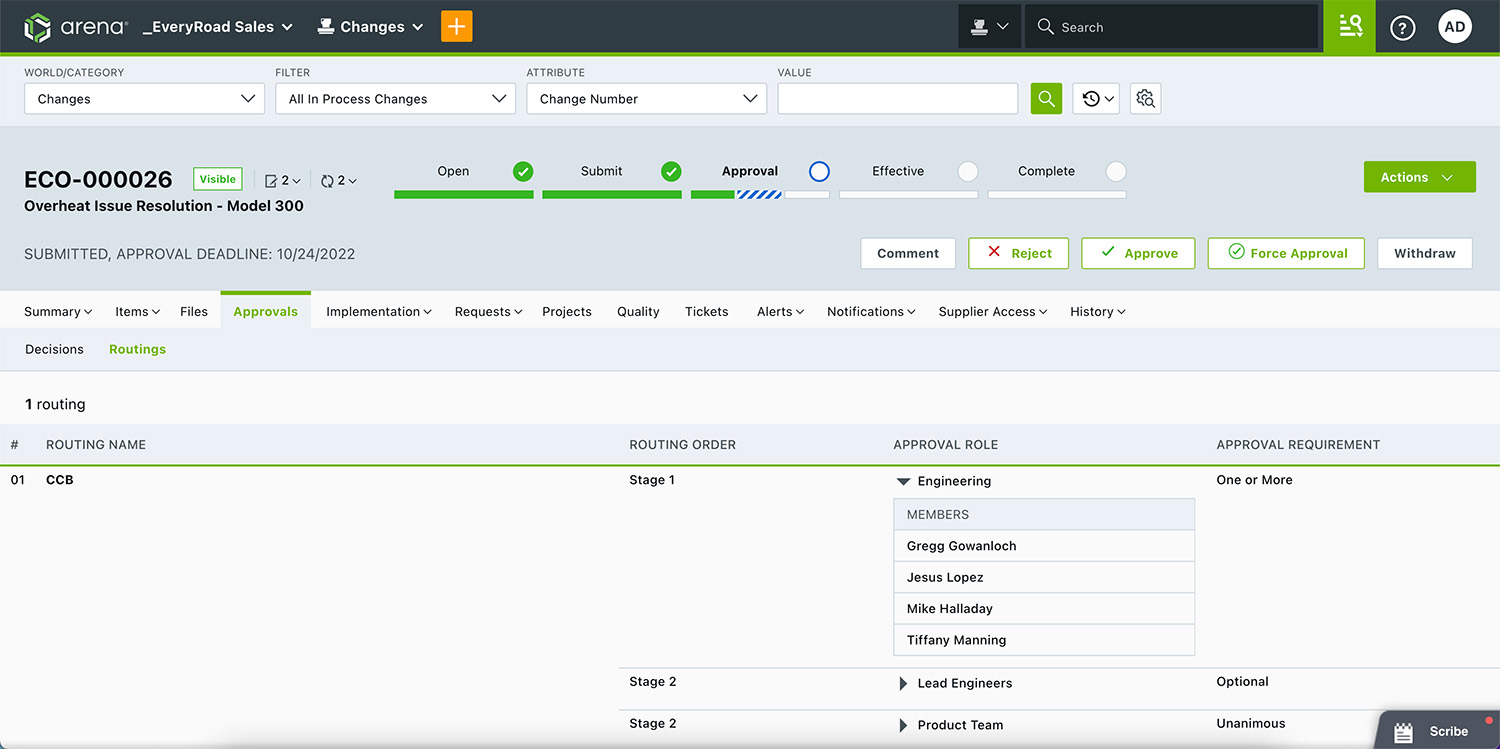The height and width of the screenshot is (749, 1500).
Task: Collapse the Engineering members list
Action: [903, 480]
